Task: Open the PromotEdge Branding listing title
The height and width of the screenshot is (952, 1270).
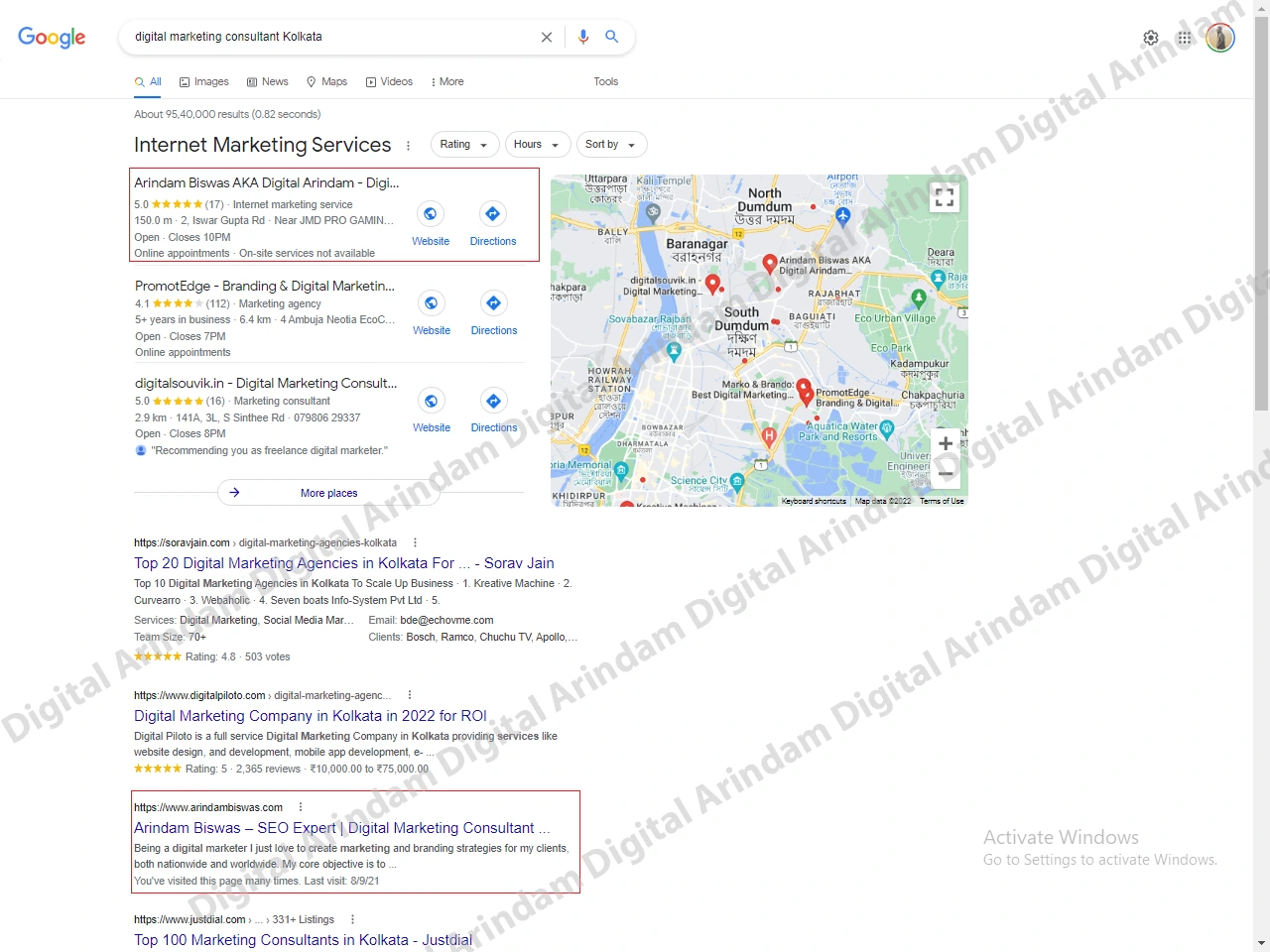Action: tap(265, 286)
